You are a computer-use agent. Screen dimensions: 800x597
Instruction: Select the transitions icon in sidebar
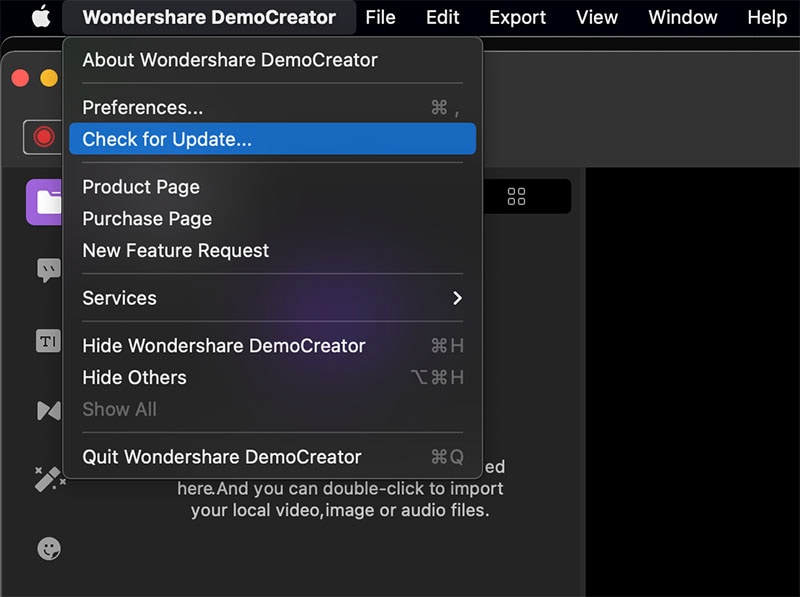pos(48,410)
